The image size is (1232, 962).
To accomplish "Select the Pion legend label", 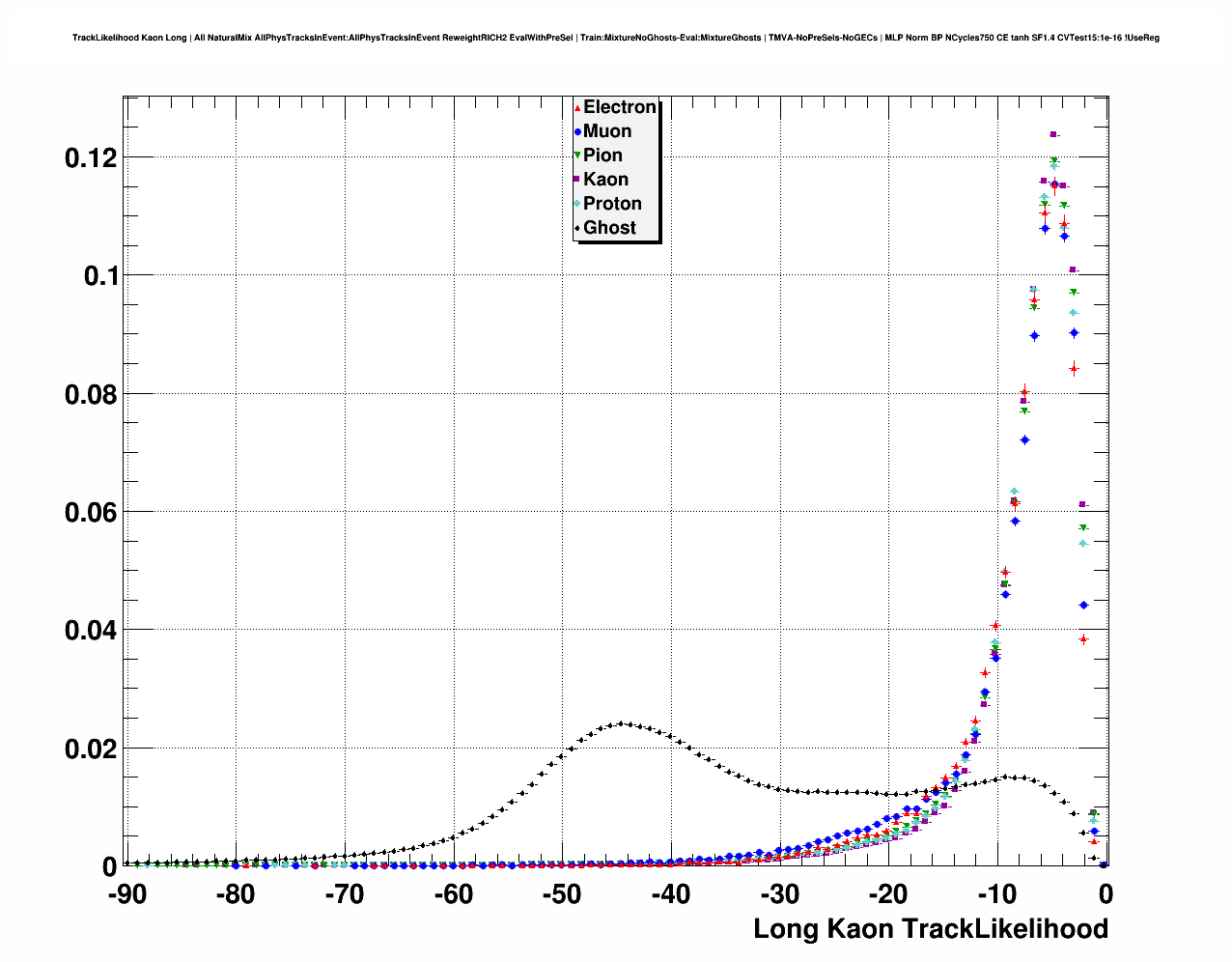I will [602, 156].
